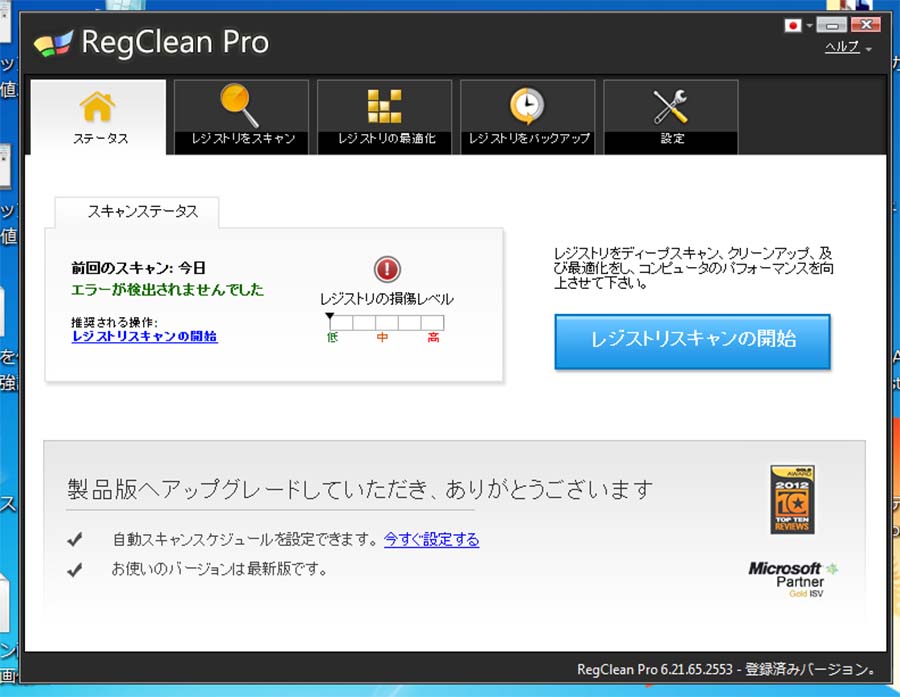The height and width of the screenshot is (697, 900).
Task: Select the スキャンステータス panel tab
Action: [137, 212]
